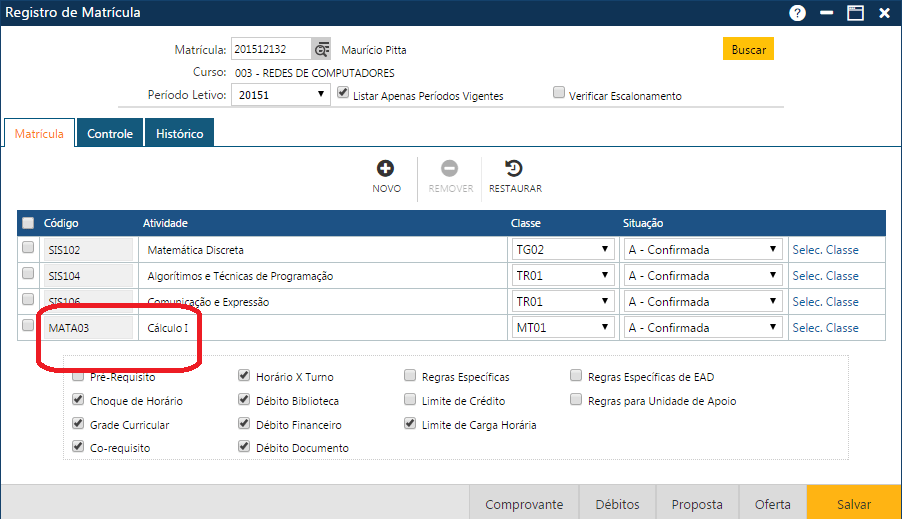The image size is (902, 519).
Task: Click the Cálculo I activity cell
Action: 322,327
